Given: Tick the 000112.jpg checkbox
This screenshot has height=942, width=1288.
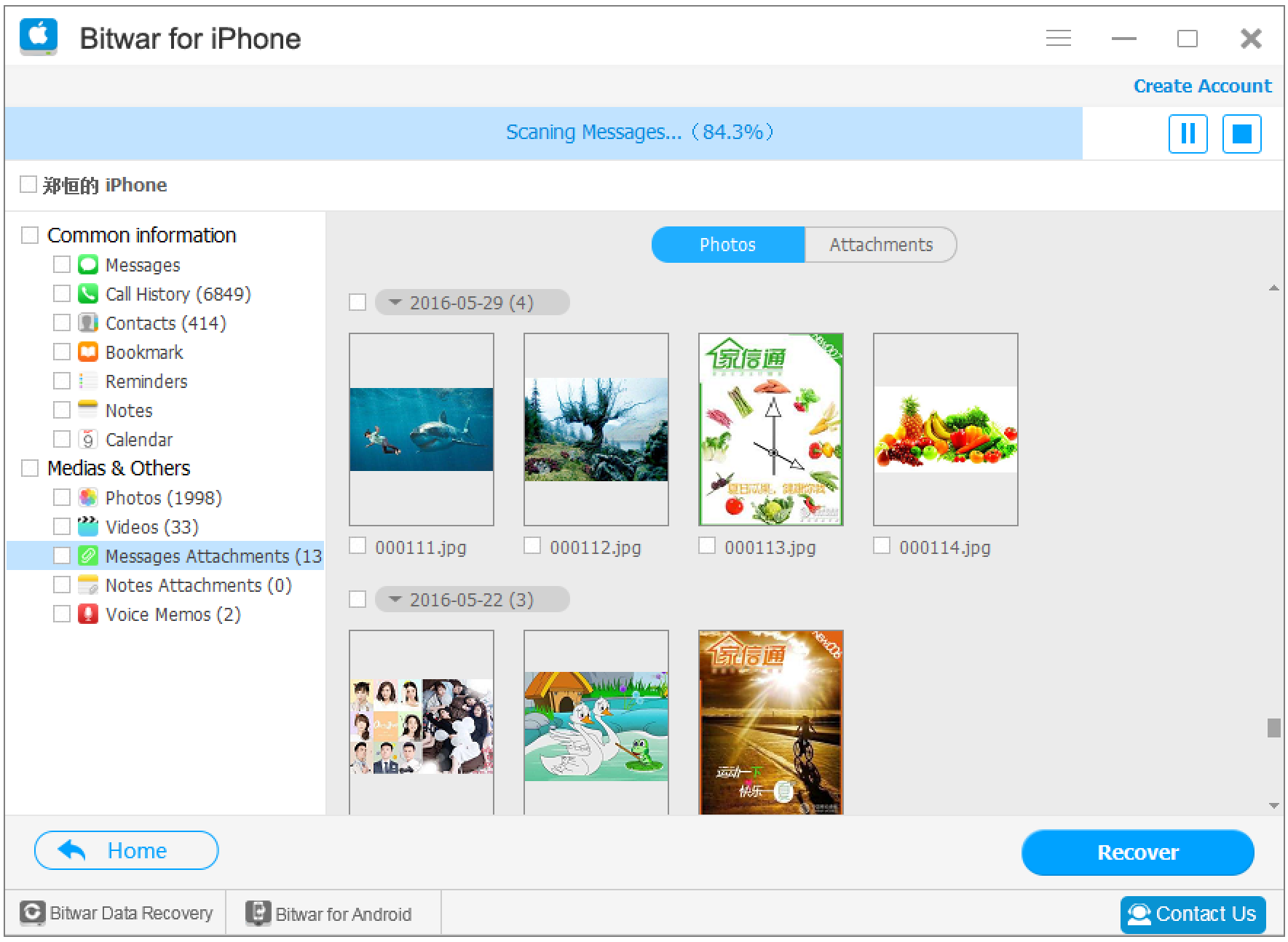Looking at the screenshot, I should [x=532, y=545].
